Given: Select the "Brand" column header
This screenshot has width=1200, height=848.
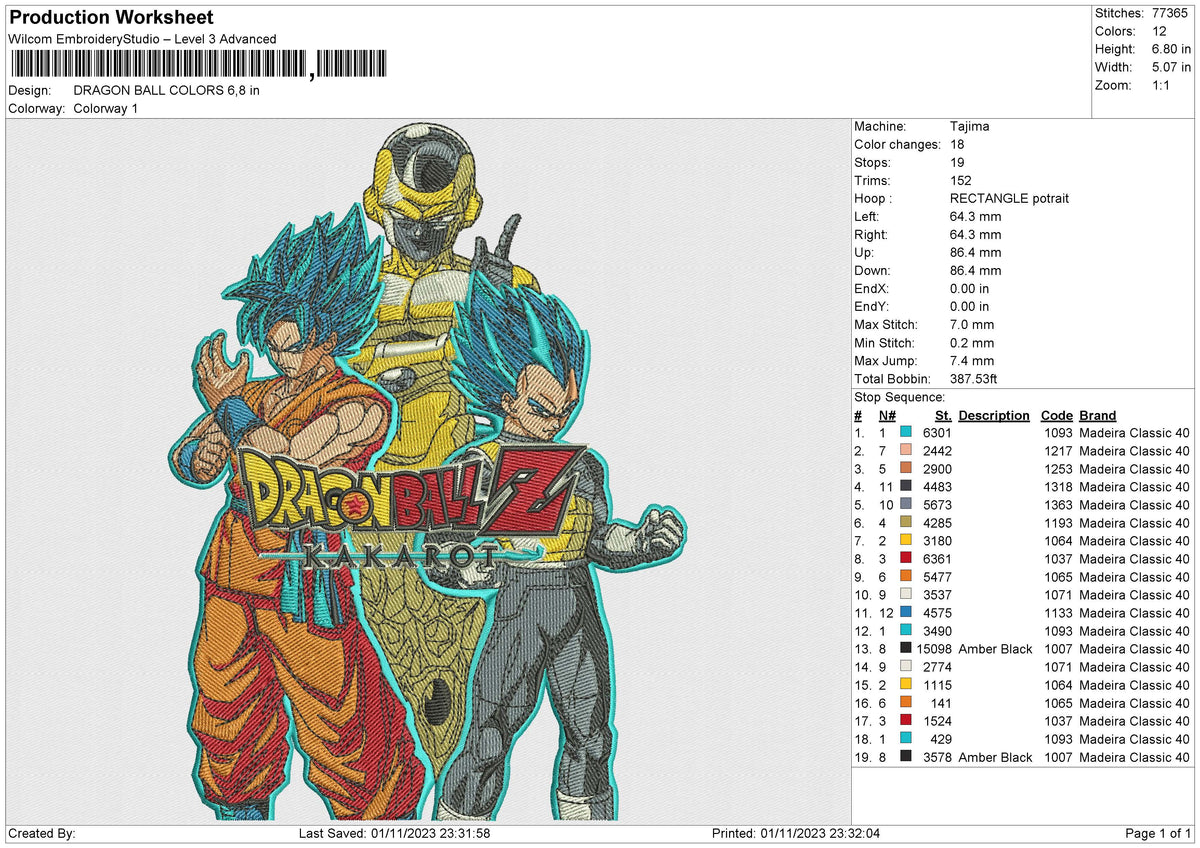Looking at the screenshot, I should (1098, 415).
